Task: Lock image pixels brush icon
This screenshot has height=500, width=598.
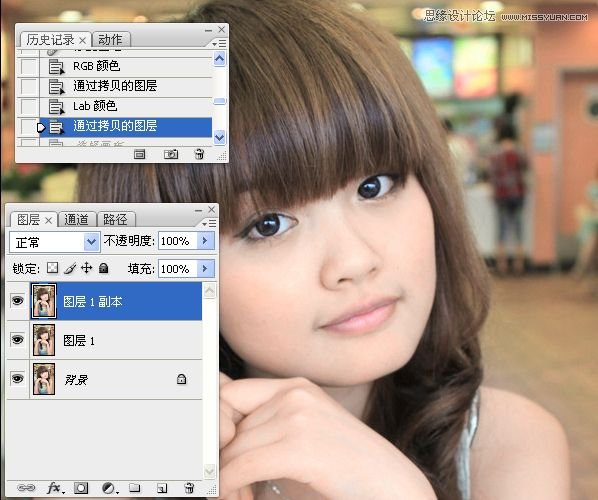Action: (x=70, y=268)
